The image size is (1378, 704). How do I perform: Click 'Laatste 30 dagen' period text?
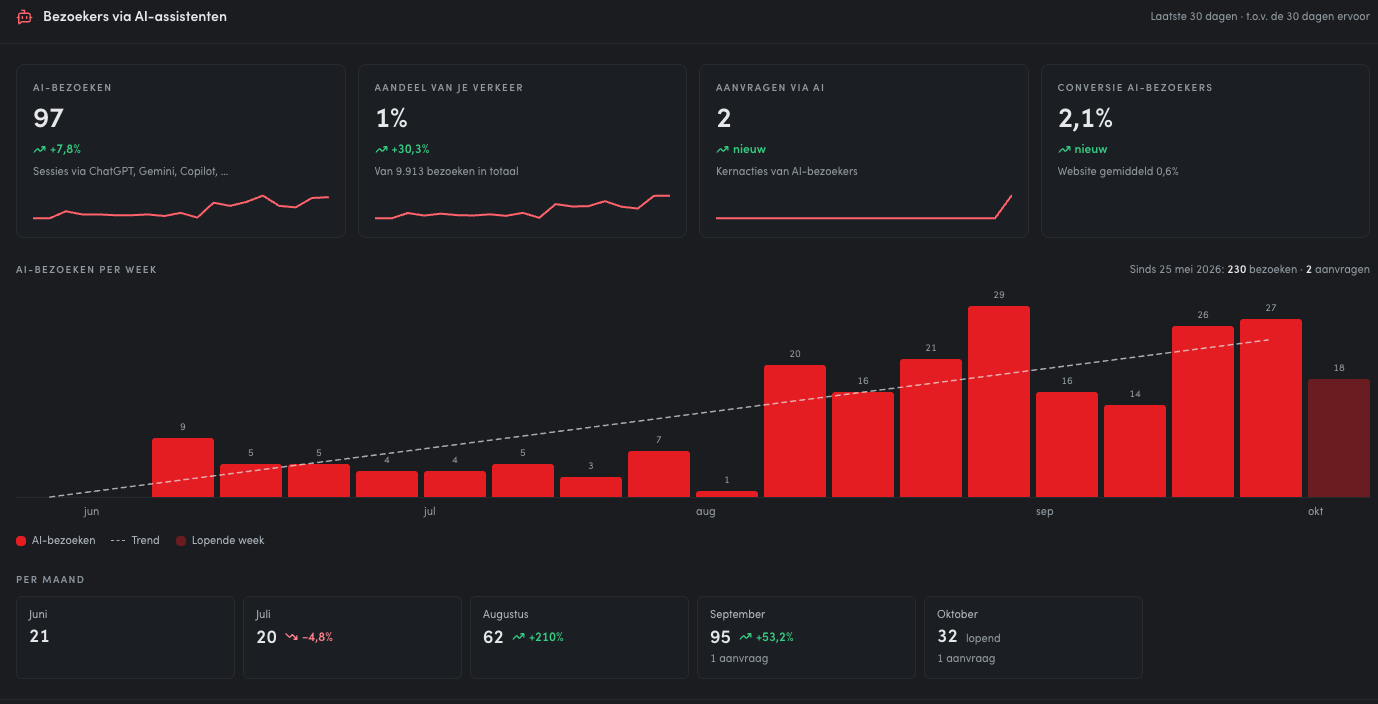pyautogui.click(x=1193, y=17)
